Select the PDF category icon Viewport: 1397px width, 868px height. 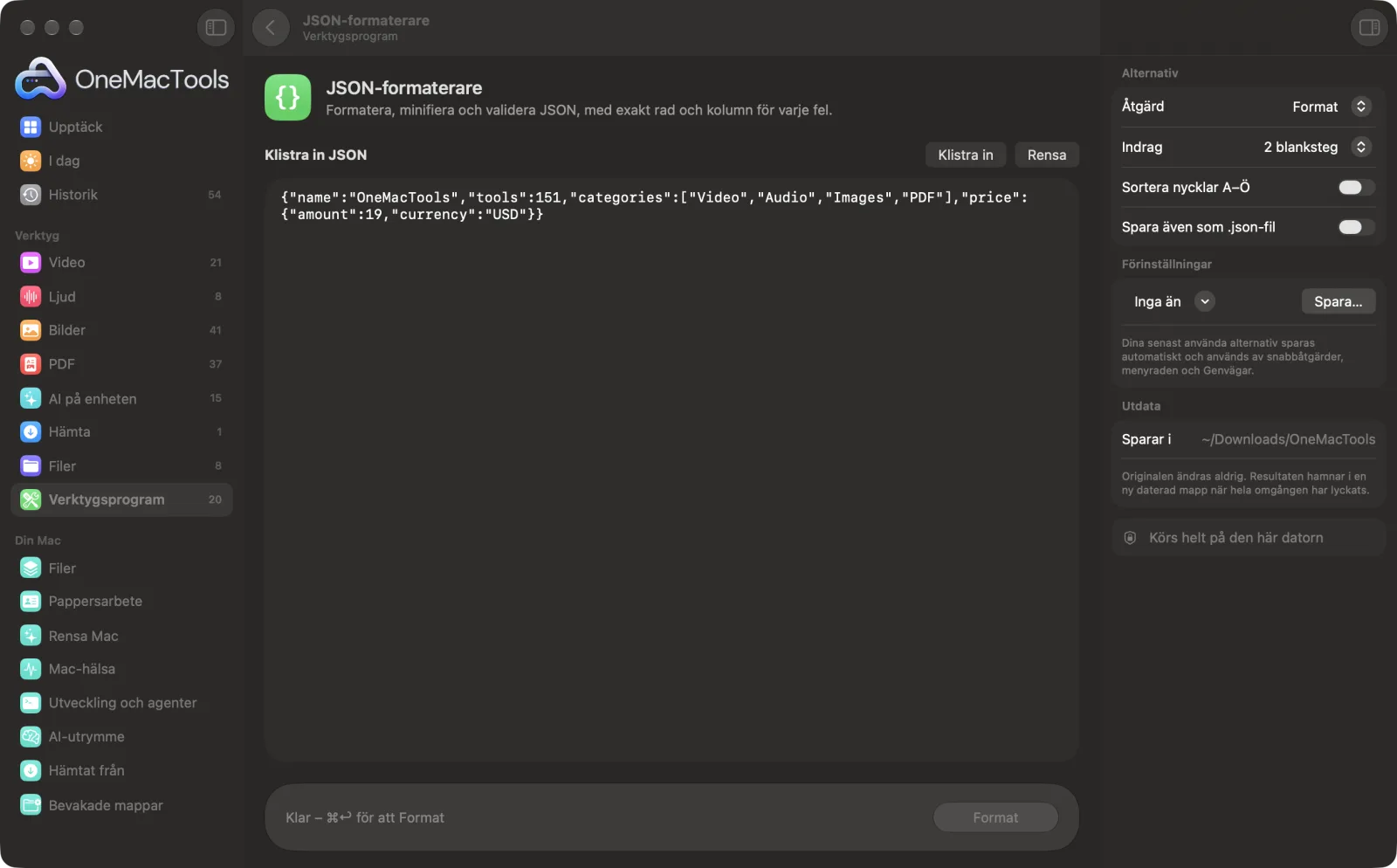coord(31,364)
